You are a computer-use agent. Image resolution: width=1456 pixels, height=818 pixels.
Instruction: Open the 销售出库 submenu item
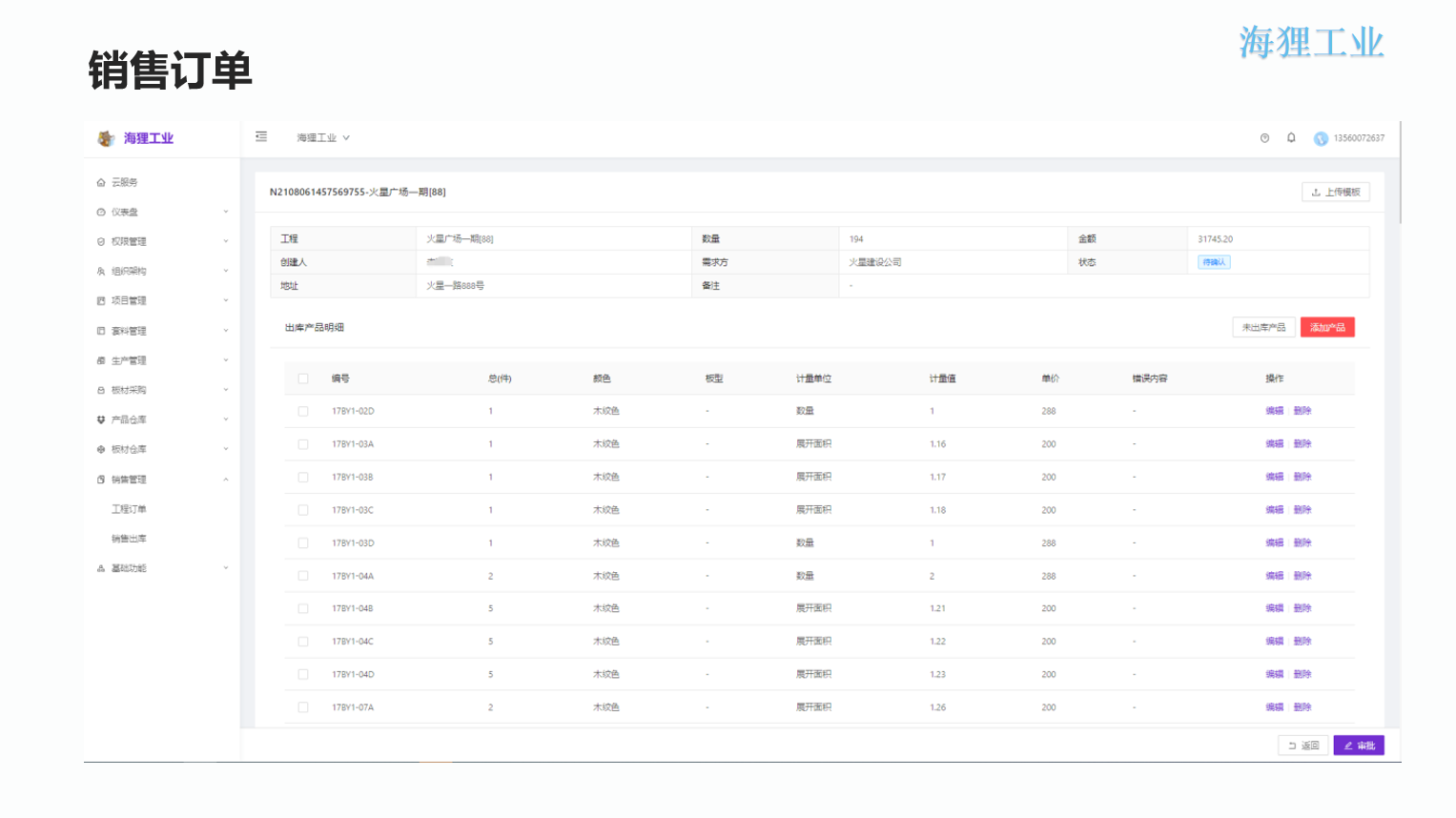129,539
